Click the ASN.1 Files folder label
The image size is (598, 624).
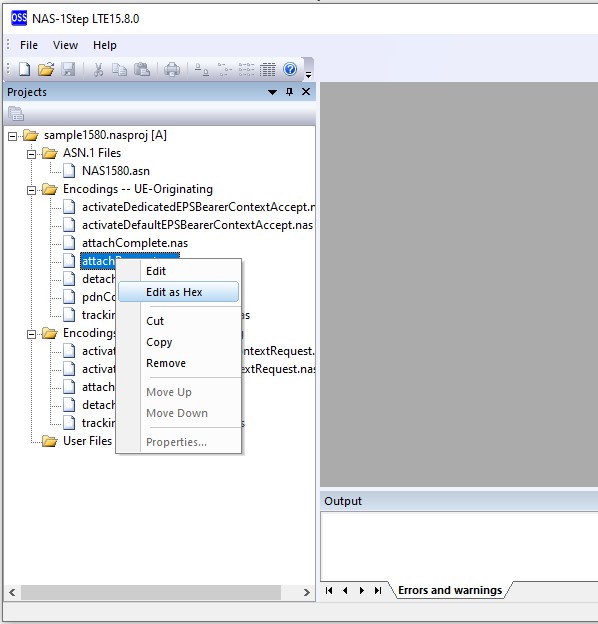point(92,153)
